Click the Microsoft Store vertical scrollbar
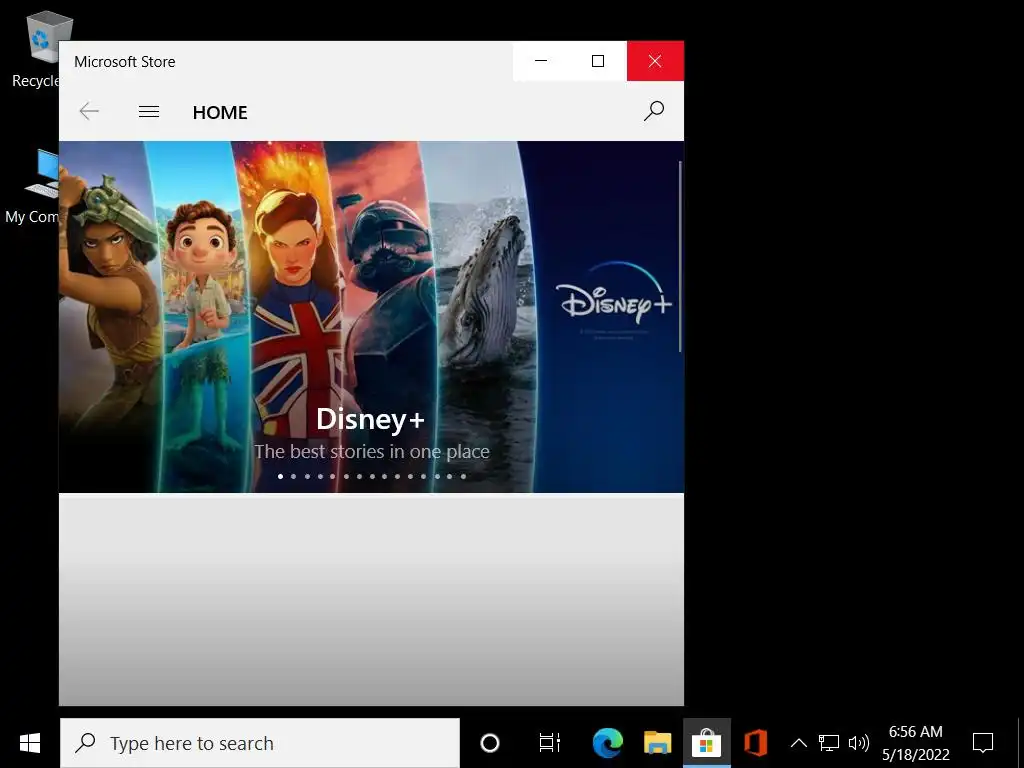This screenshot has height=768, width=1024. (x=680, y=256)
